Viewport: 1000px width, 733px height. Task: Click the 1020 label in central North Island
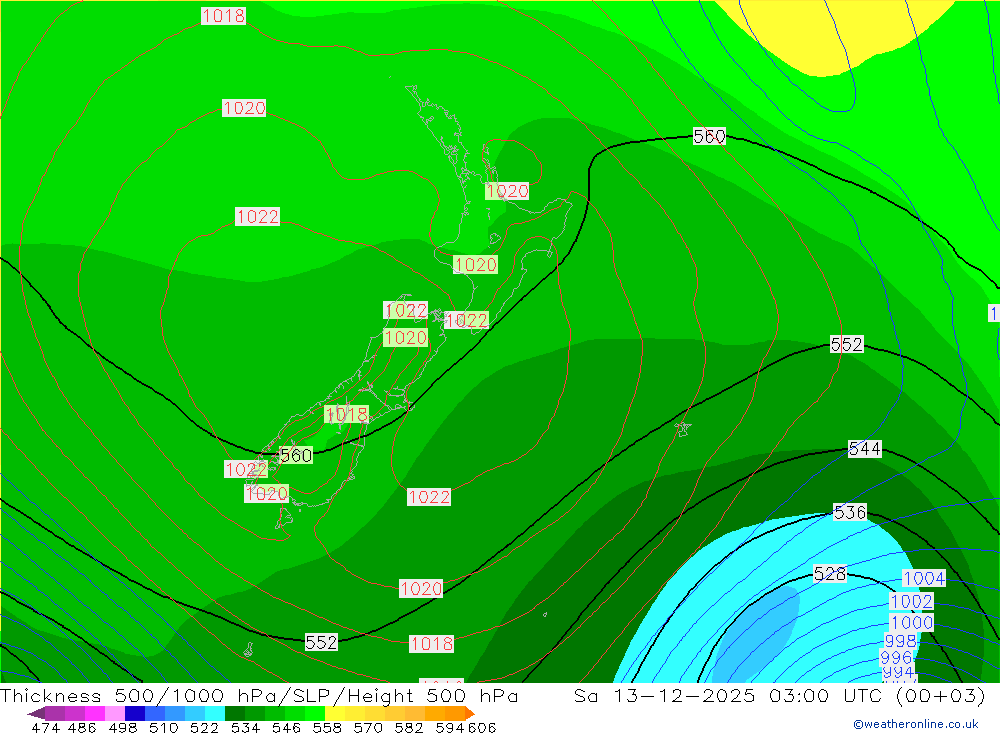tap(475, 265)
